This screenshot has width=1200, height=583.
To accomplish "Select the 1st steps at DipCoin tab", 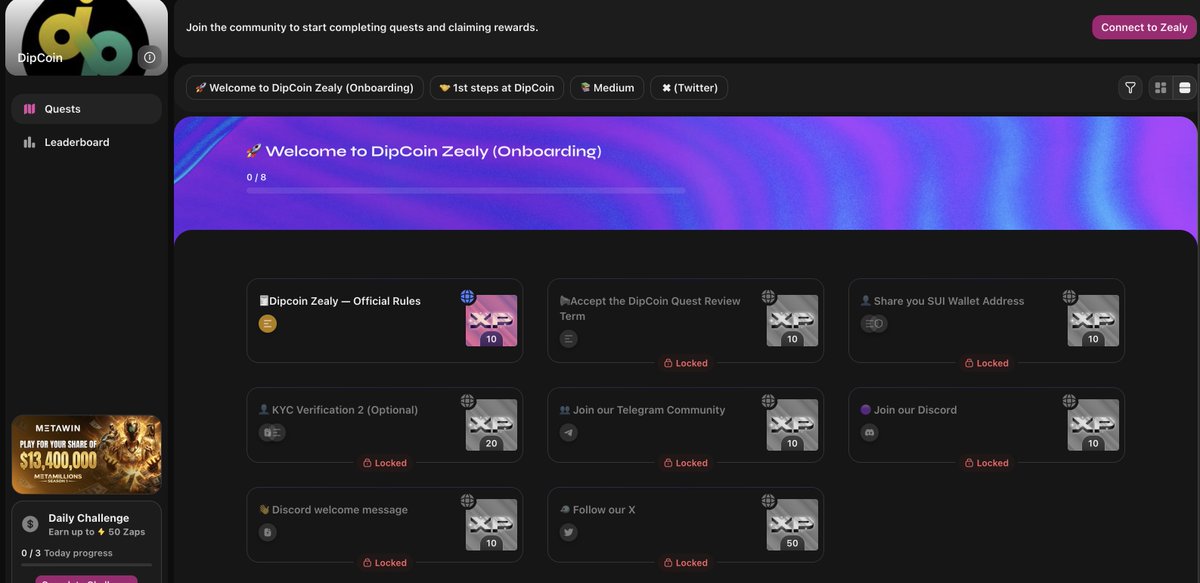I will pyautogui.click(x=497, y=88).
